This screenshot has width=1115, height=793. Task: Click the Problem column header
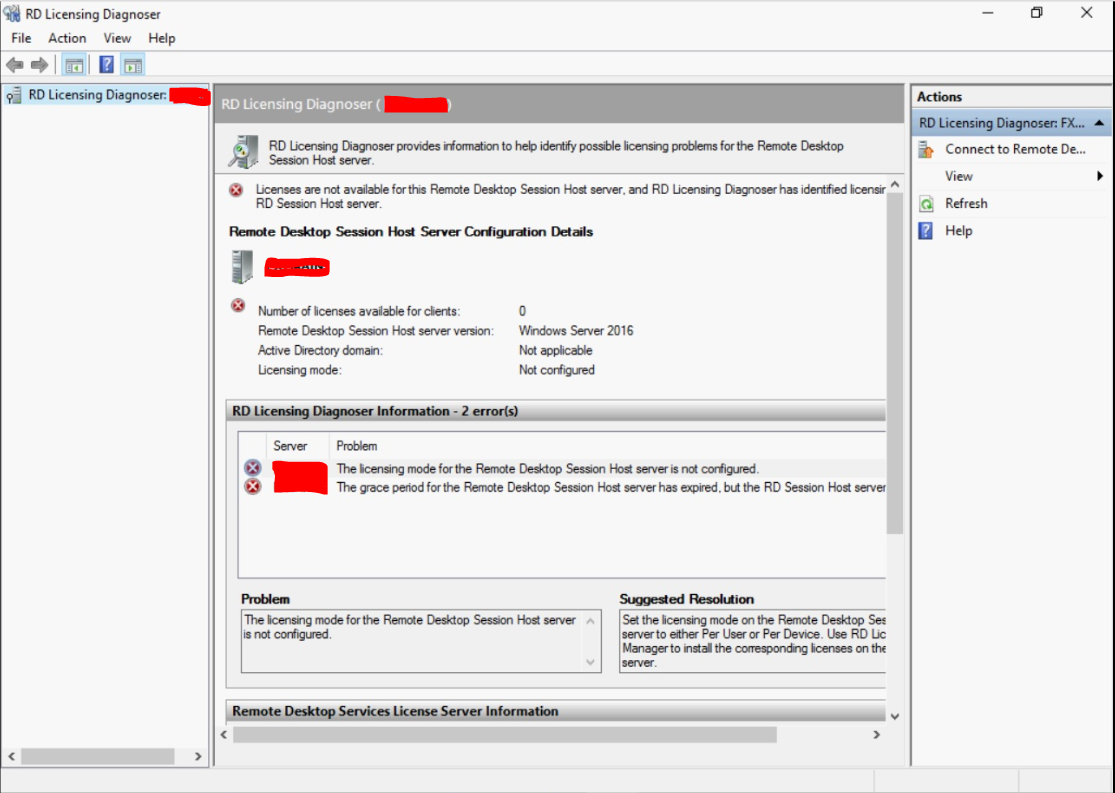point(357,446)
